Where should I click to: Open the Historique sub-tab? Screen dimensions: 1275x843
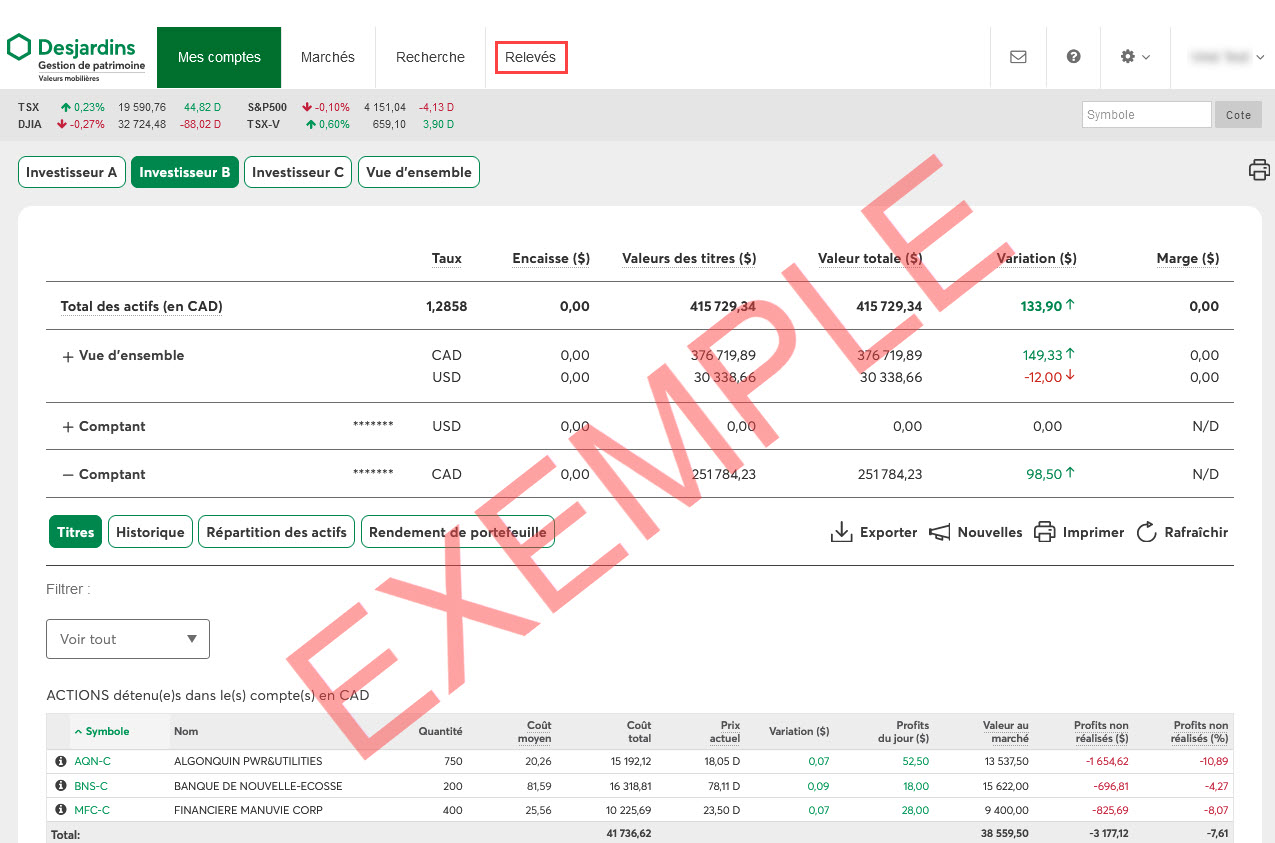pyautogui.click(x=150, y=532)
